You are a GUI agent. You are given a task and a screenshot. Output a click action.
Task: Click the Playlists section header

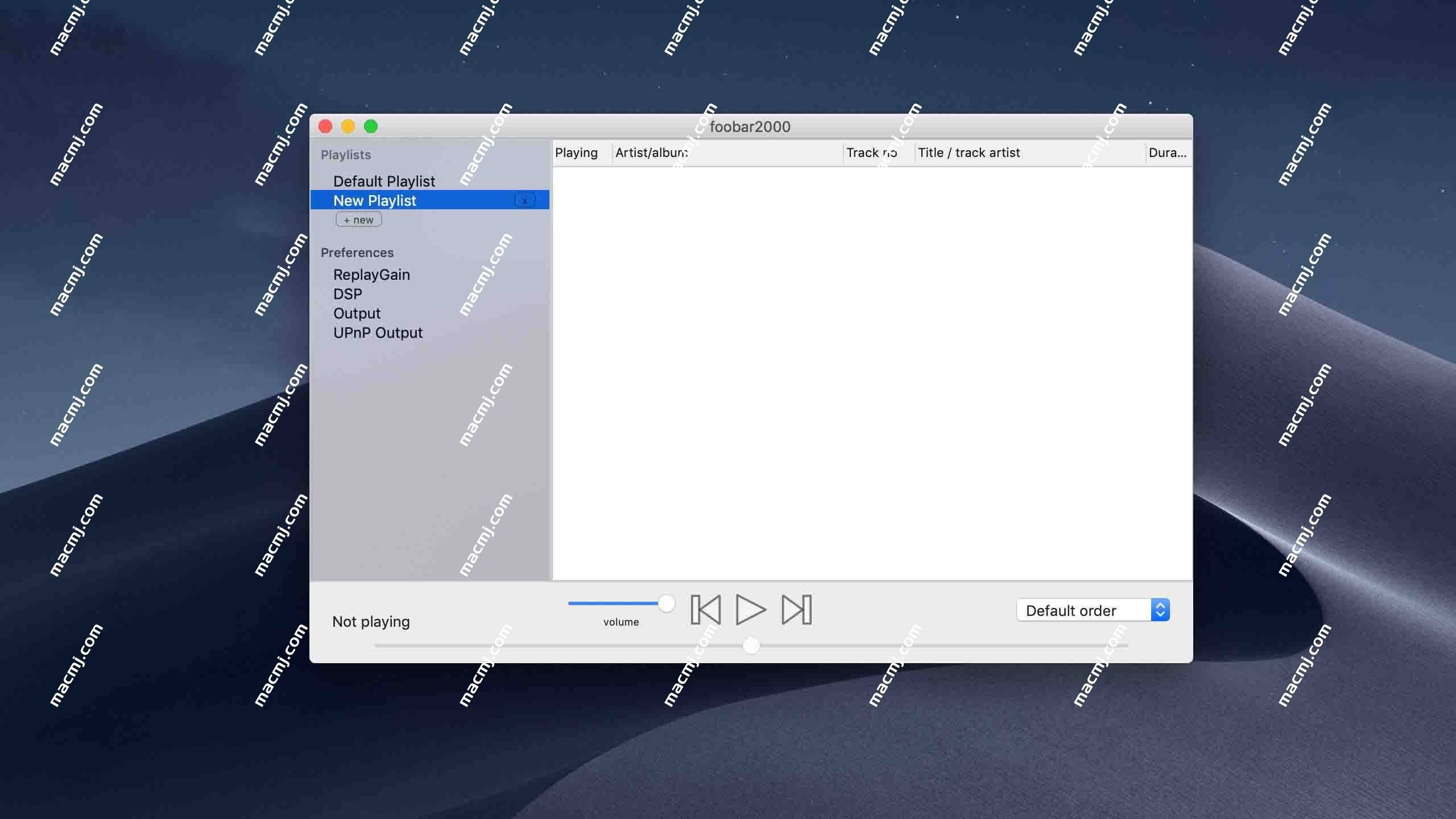pyautogui.click(x=346, y=155)
